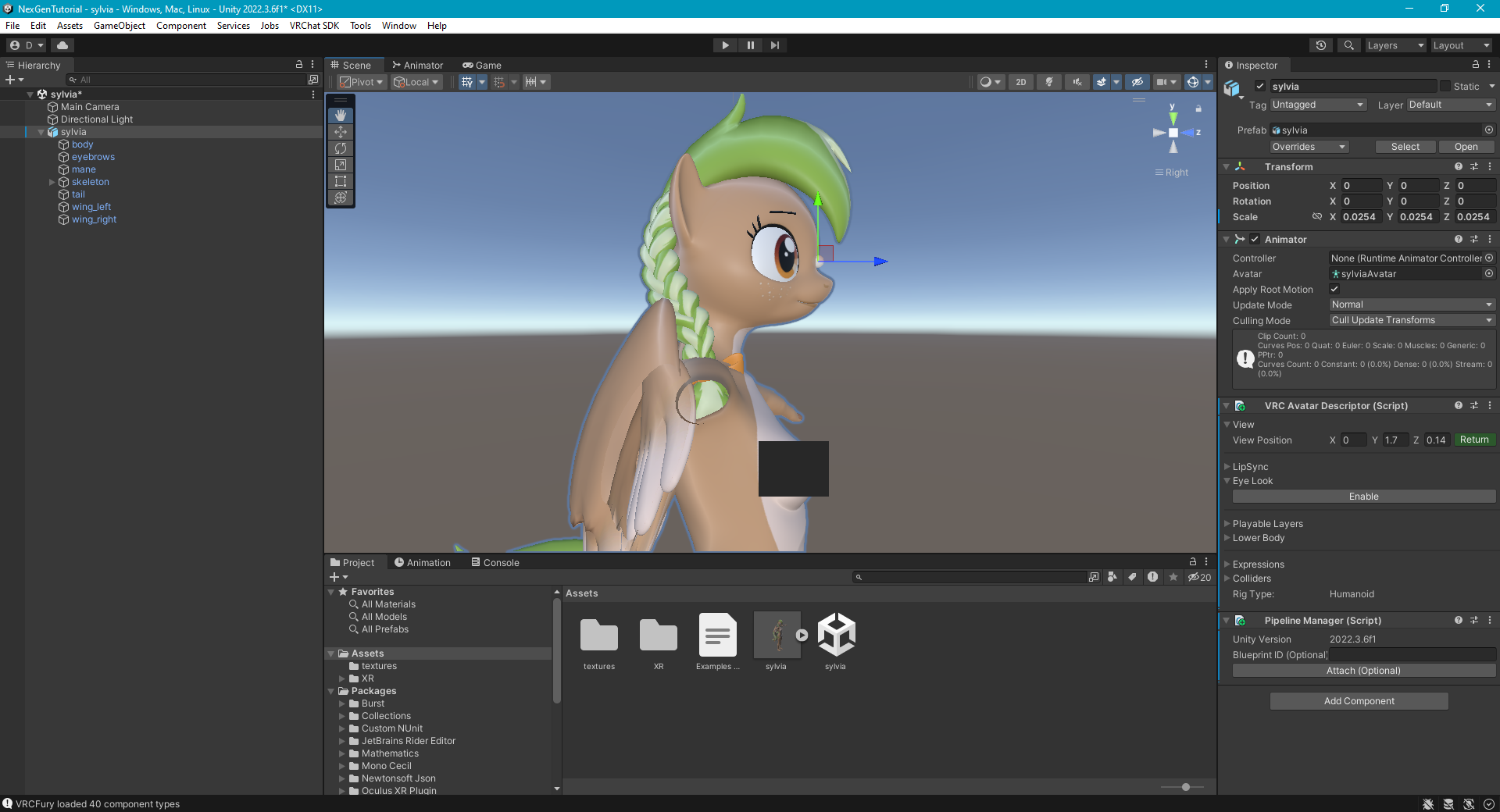The width and height of the screenshot is (1500, 812).
Task: Open the Layers dropdown in top toolbar
Action: pos(1395,45)
